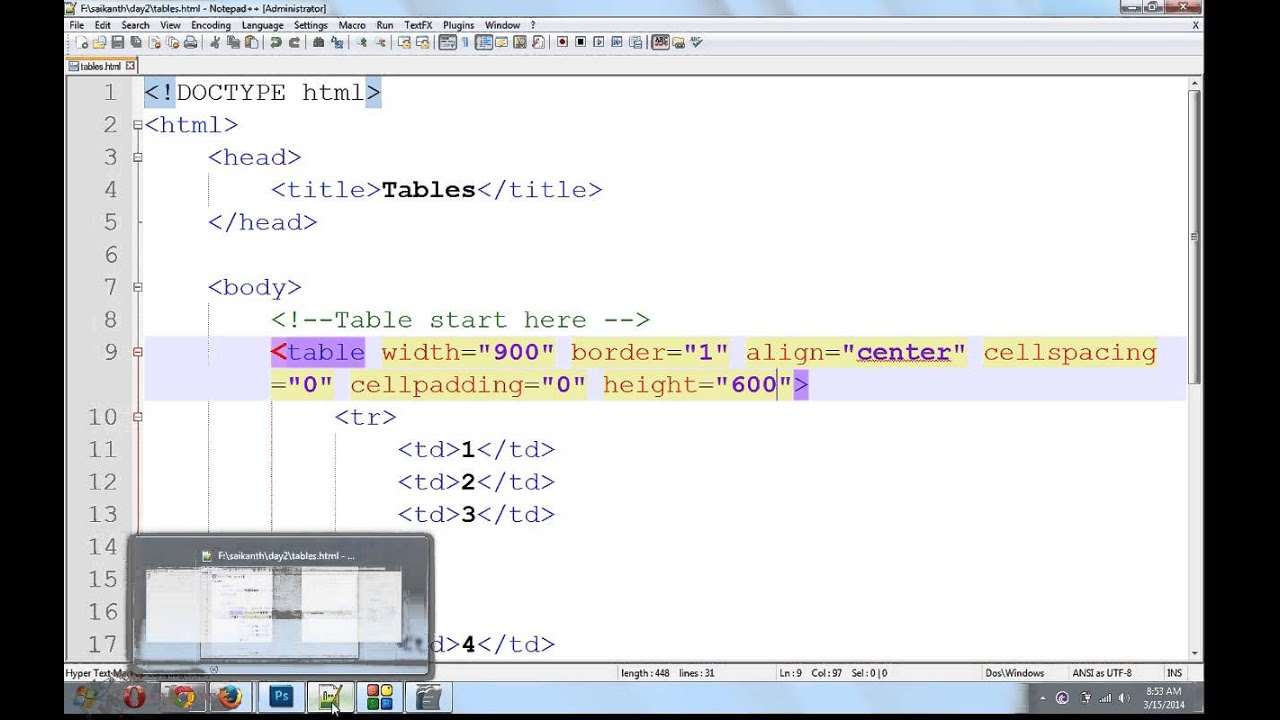Click the Save All toolbar icon

pyautogui.click(x=136, y=42)
